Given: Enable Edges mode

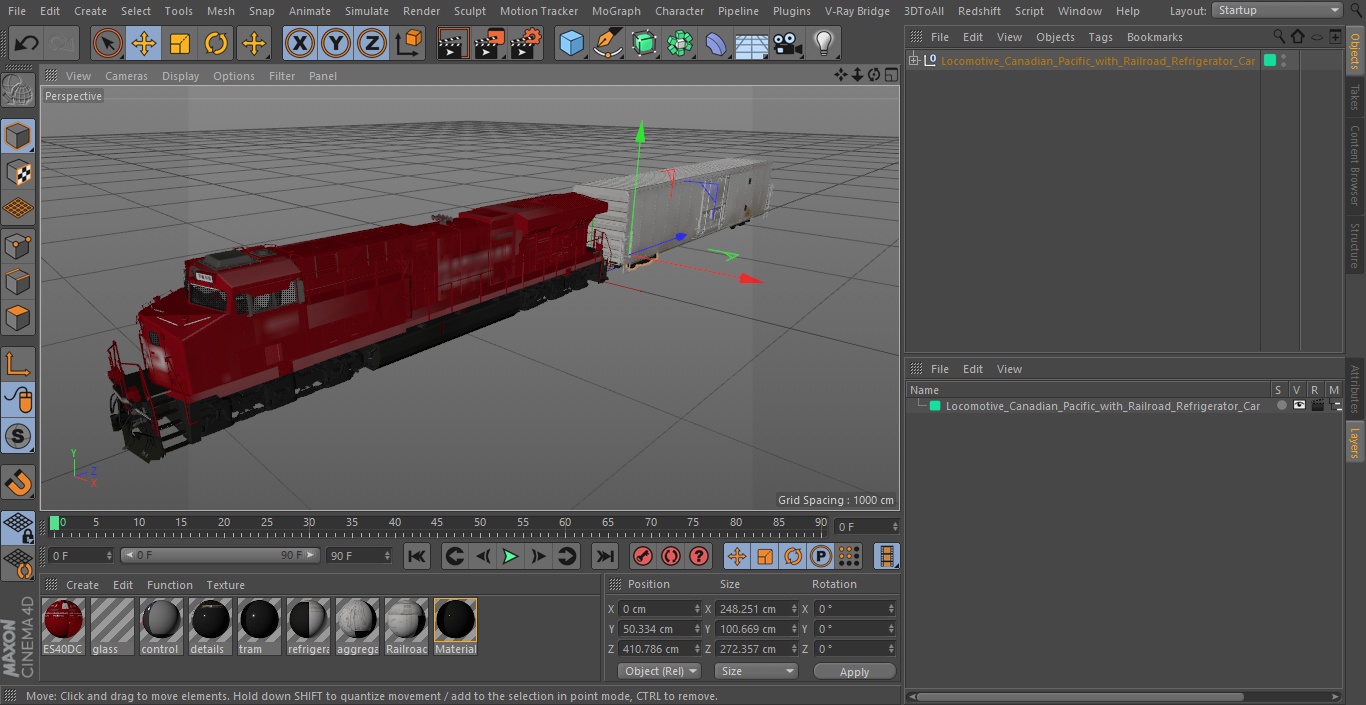Looking at the screenshot, I should (x=18, y=281).
